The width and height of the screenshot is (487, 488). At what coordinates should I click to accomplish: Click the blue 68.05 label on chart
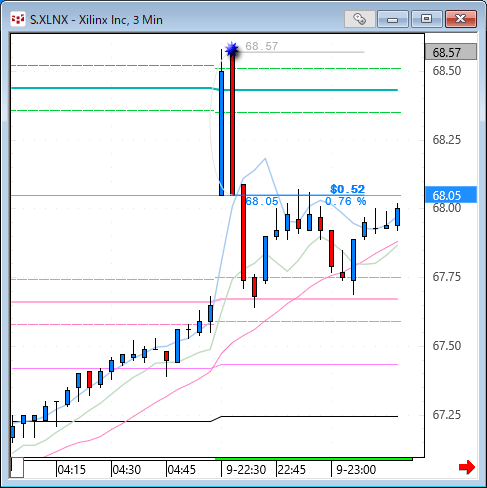[262, 201]
